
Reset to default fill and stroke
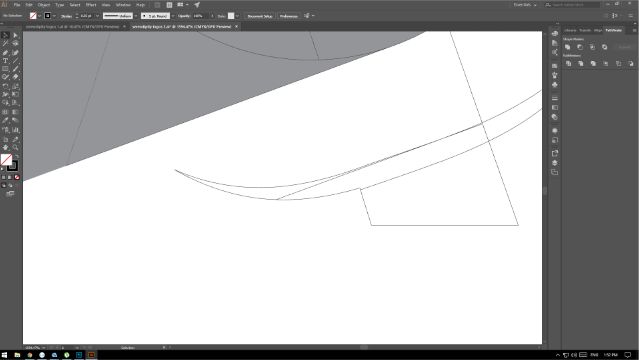pos(3,169)
